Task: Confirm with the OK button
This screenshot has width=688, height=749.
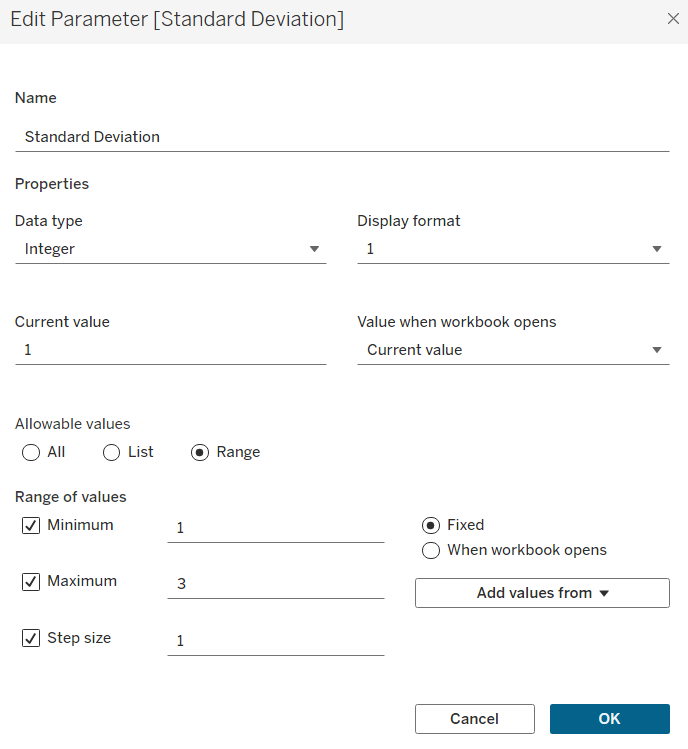Action: [609, 719]
